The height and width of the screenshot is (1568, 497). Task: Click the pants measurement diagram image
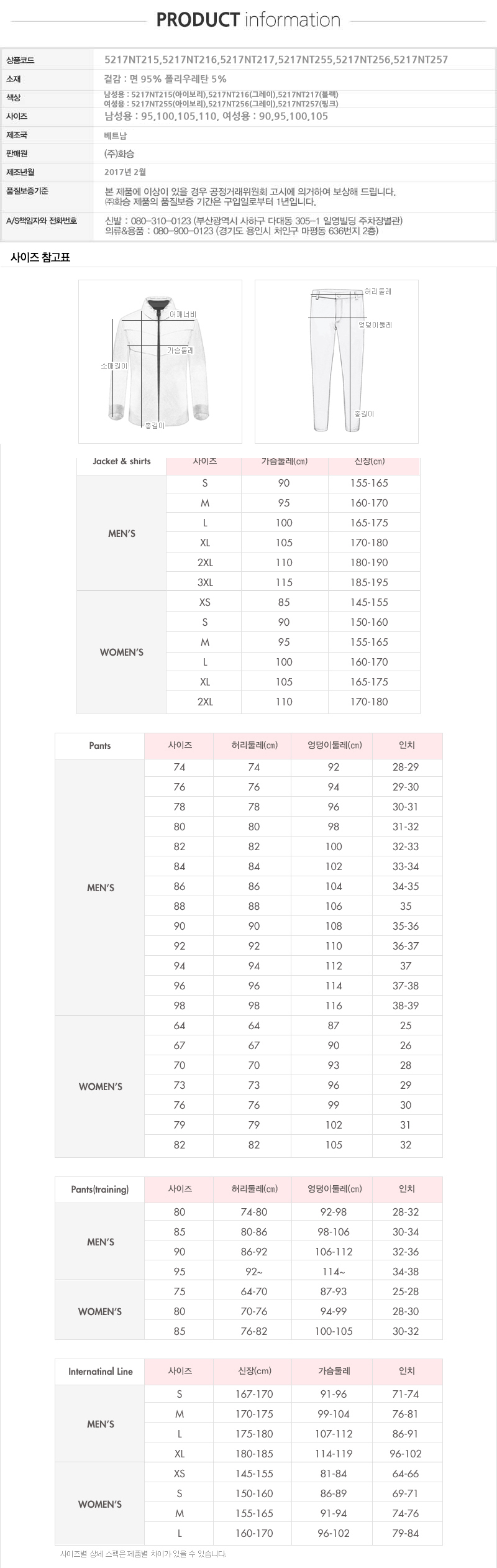click(336, 361)
